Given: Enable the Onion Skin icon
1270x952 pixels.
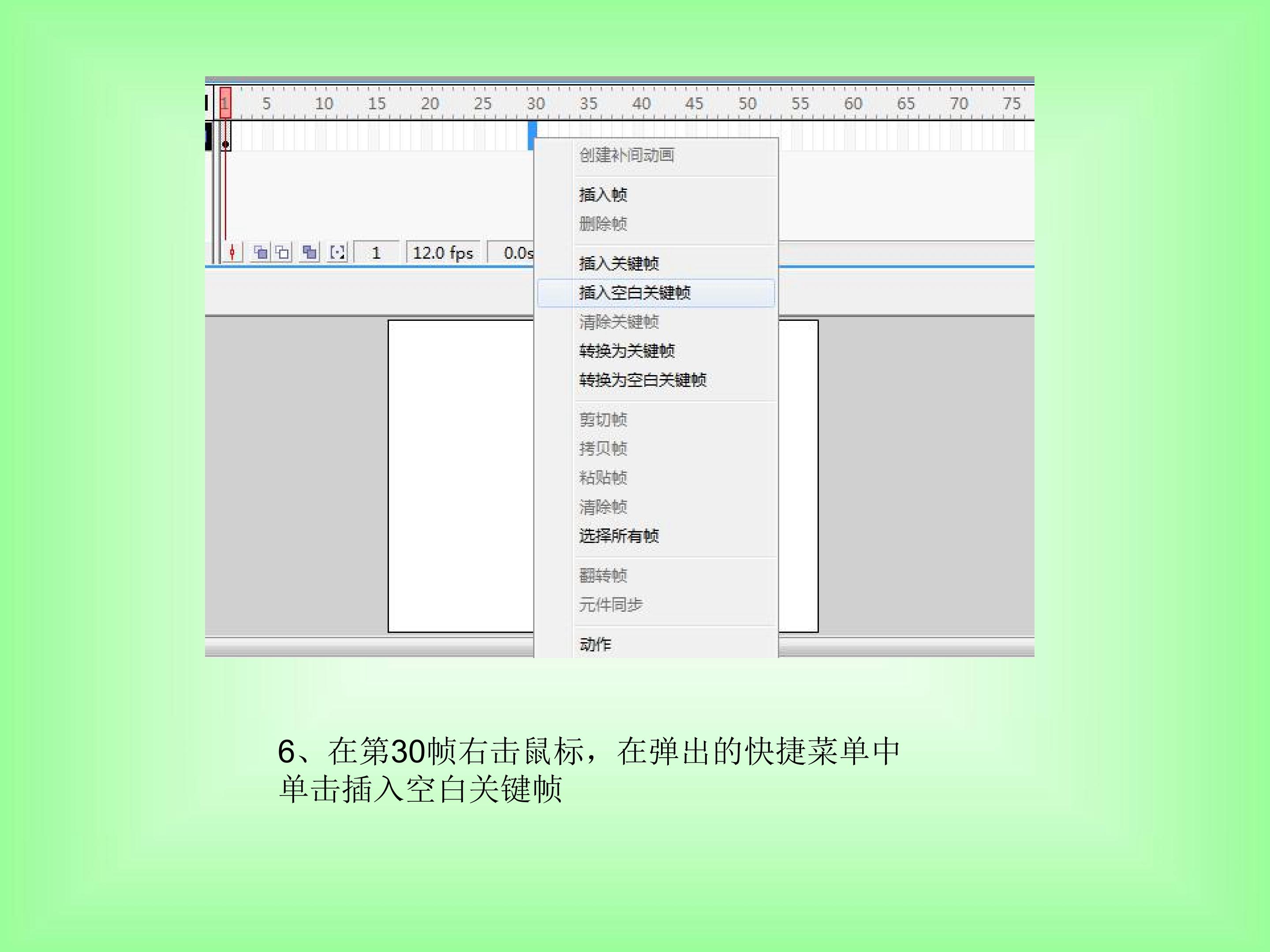Looking at the screenshot, I should (x=261, y=253).
